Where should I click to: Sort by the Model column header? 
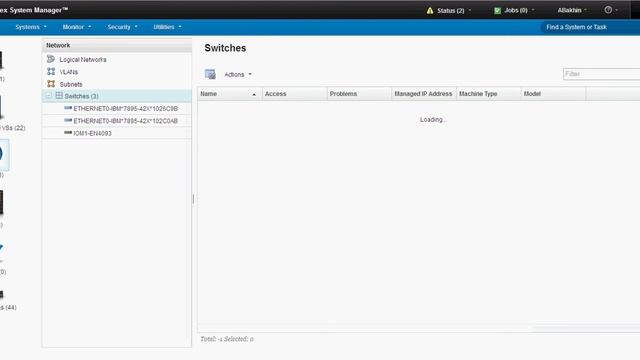click(x=553, y=94)
